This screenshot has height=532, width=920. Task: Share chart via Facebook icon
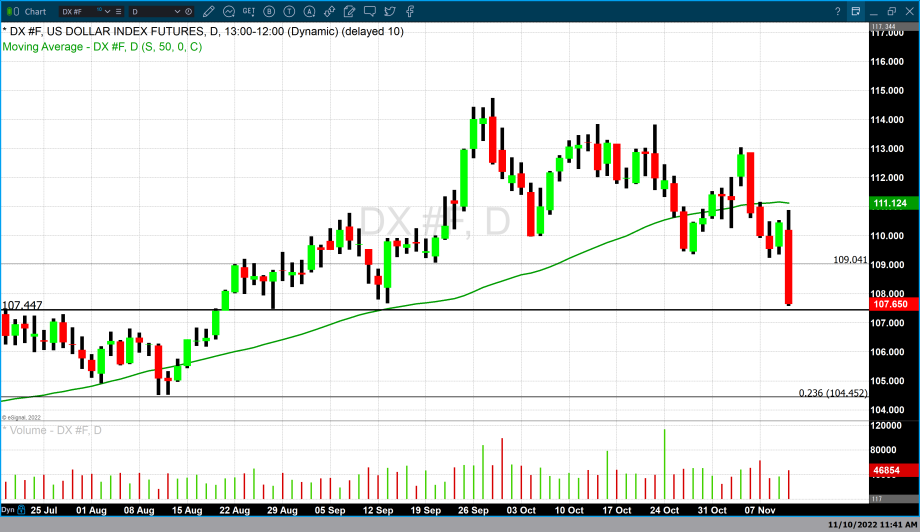pyautogui.click(x=409, y=11)
